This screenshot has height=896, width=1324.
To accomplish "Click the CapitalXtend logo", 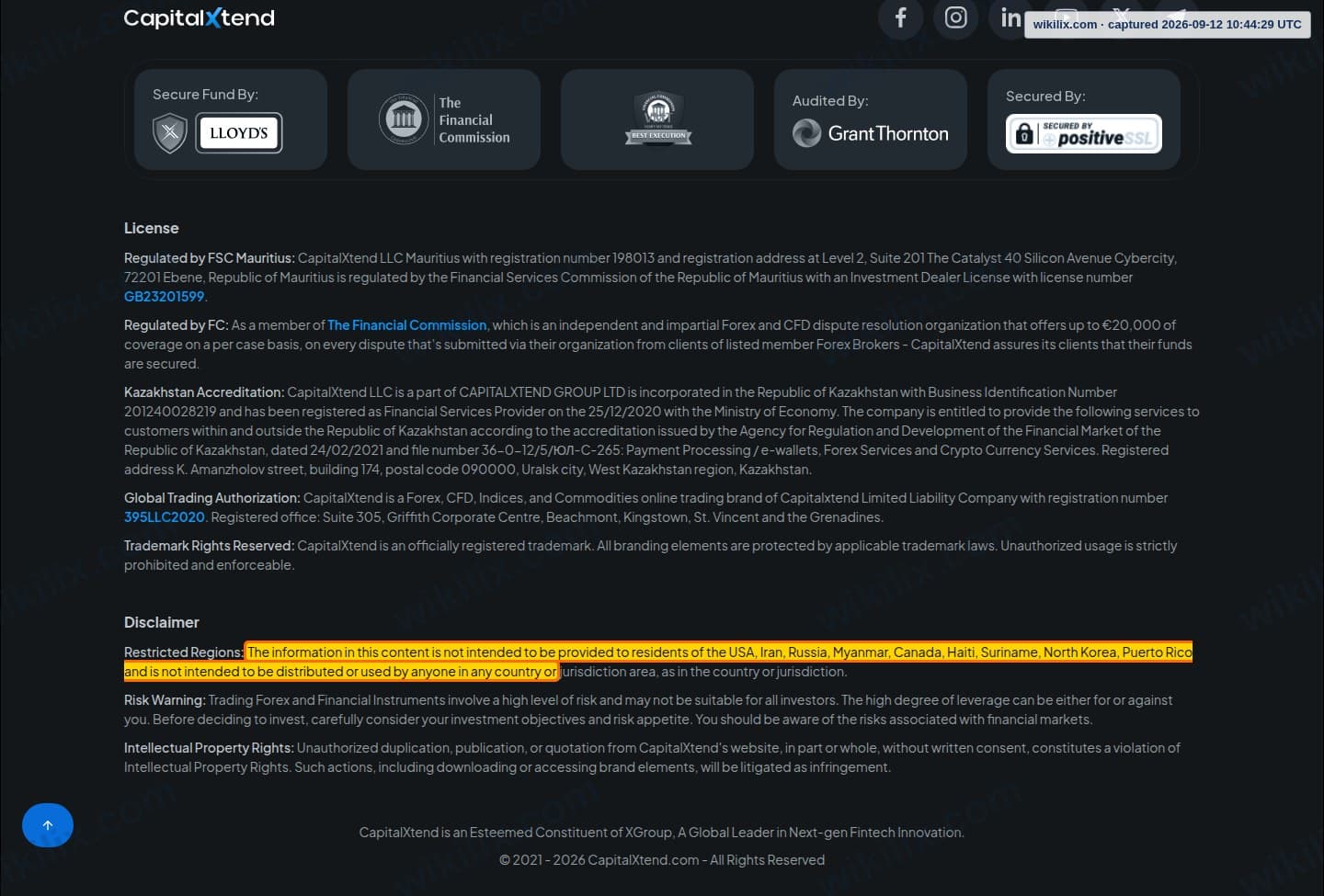I will [x=199, y=17].
